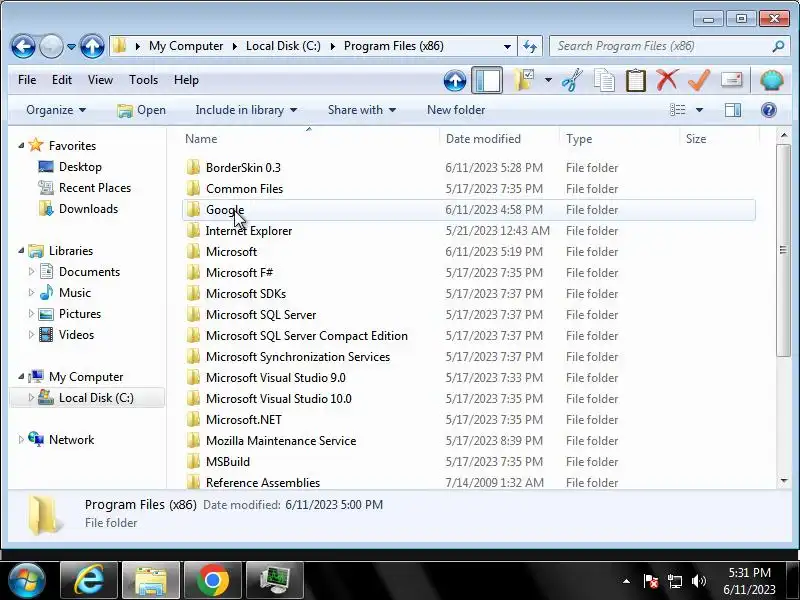Click the Refresh button next to address bar
This screenshot has width=800, height=600.
pyautogui.click(x=530, y=46)
